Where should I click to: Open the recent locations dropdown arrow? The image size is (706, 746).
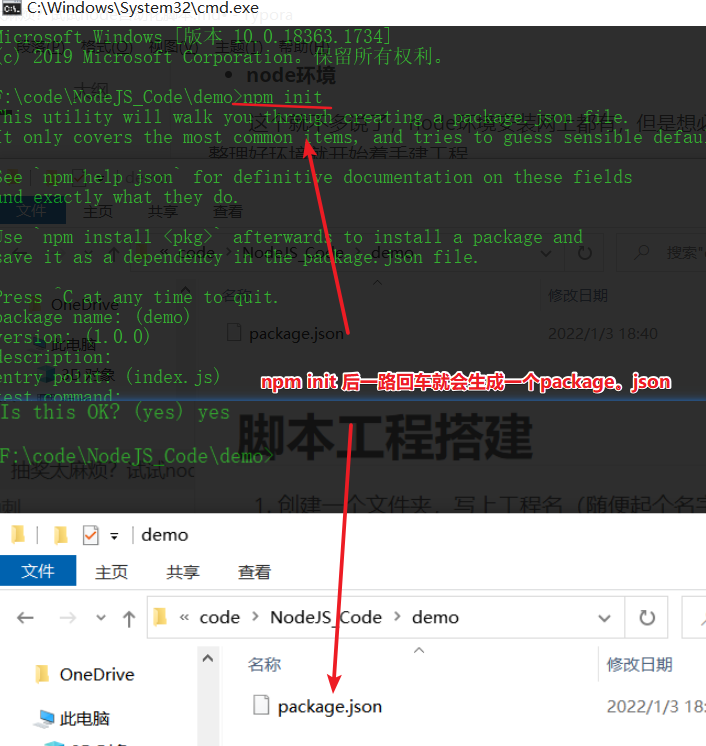click(x=101, y=618)
